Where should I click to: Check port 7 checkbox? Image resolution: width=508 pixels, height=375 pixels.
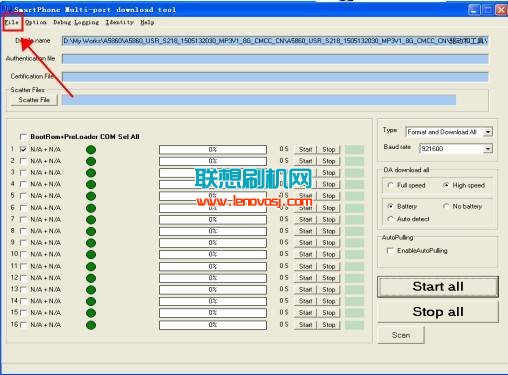tap(23, 219)
